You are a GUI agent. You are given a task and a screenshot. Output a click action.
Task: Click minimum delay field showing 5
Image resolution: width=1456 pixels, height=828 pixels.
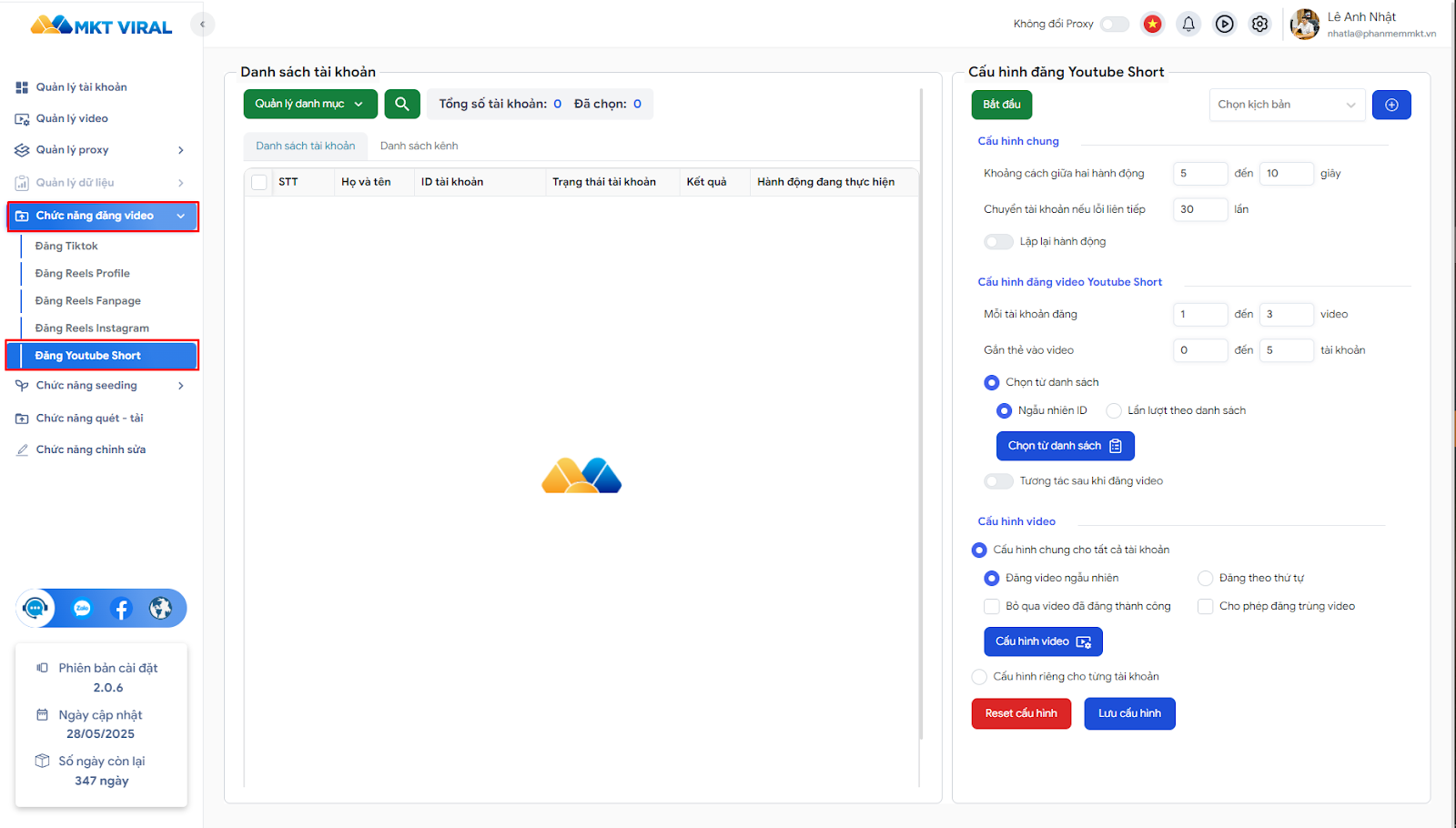point(1200,174)
